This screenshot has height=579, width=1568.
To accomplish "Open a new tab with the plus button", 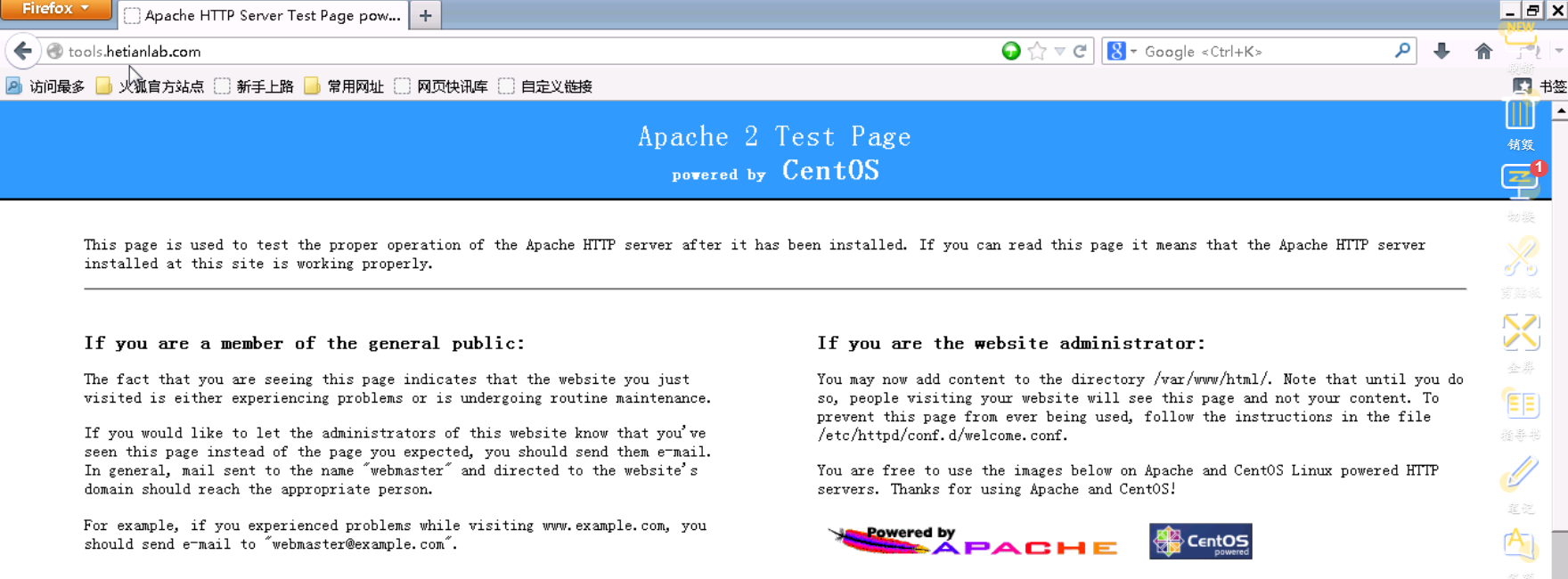I will [x=426, y=15].
